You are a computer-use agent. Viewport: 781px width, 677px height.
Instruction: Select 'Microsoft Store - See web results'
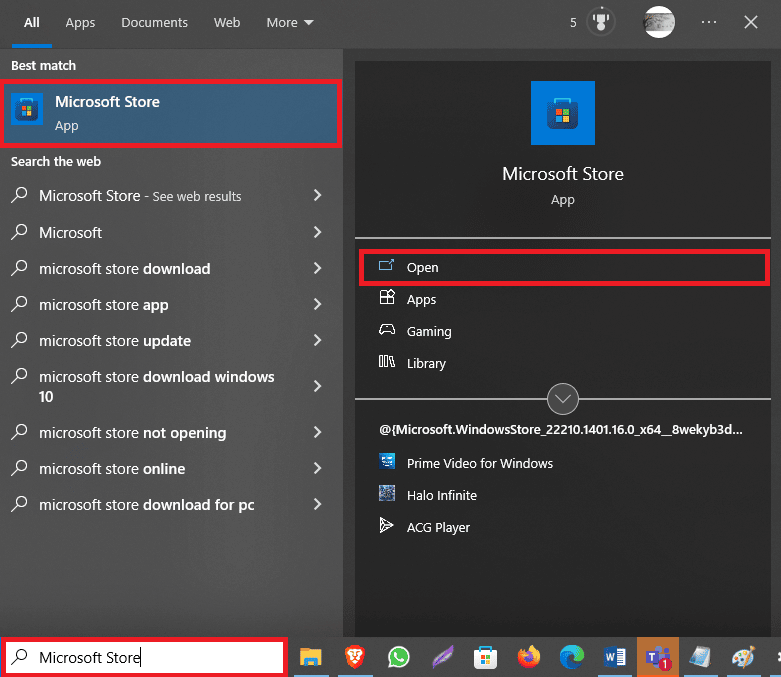140,196
